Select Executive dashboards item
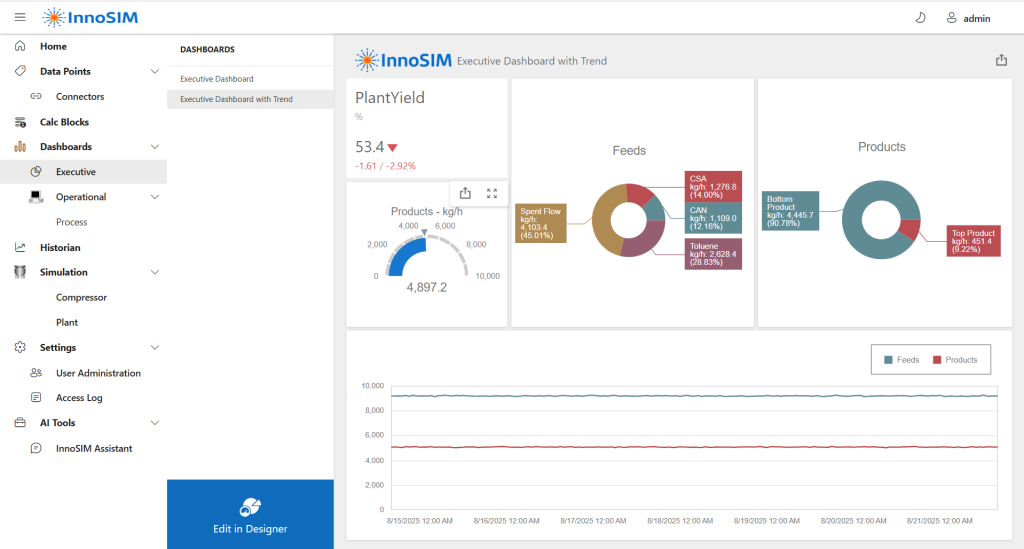1024x549 pixels. tap(84, 172)
